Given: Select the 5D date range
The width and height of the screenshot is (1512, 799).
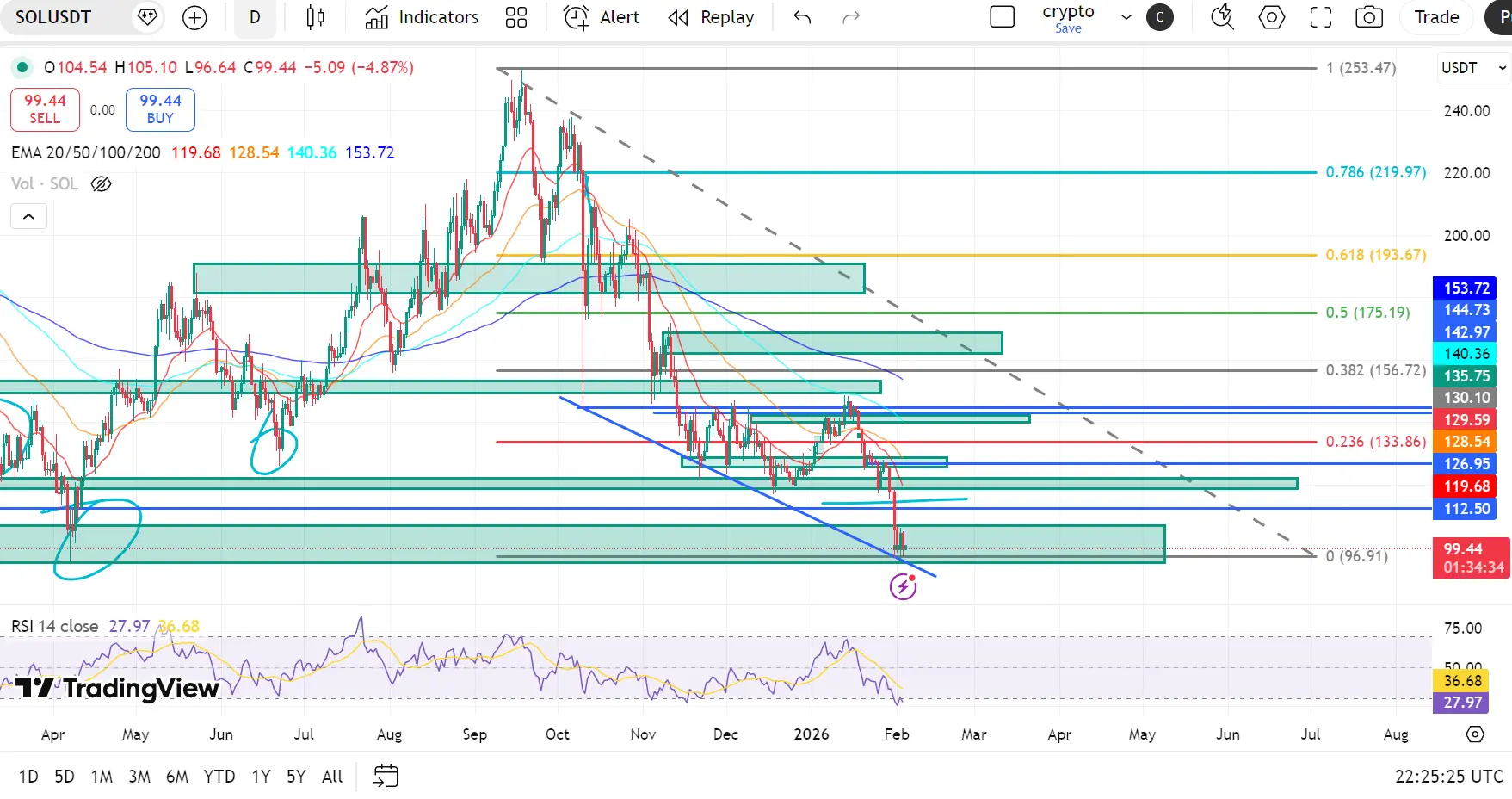Looking at the screenshot, I should [65, 777].
